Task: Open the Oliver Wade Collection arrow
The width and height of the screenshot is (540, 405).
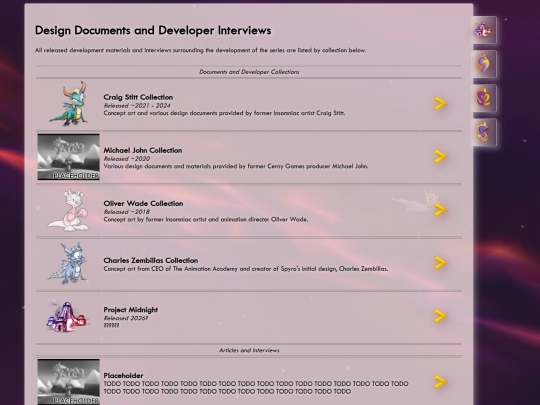Action: tap(440, 210)
